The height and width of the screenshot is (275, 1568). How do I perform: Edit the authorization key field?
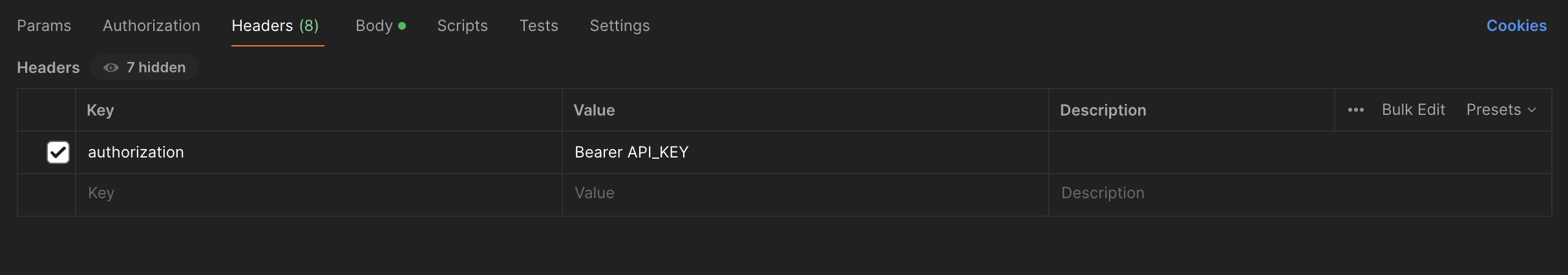(319, 152)
